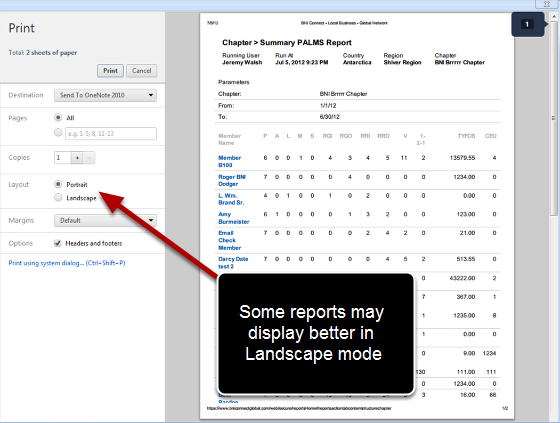This screenshot has height=423, width=560.
Task: Click the Shiver Region text
Action: tap(402, 63)
